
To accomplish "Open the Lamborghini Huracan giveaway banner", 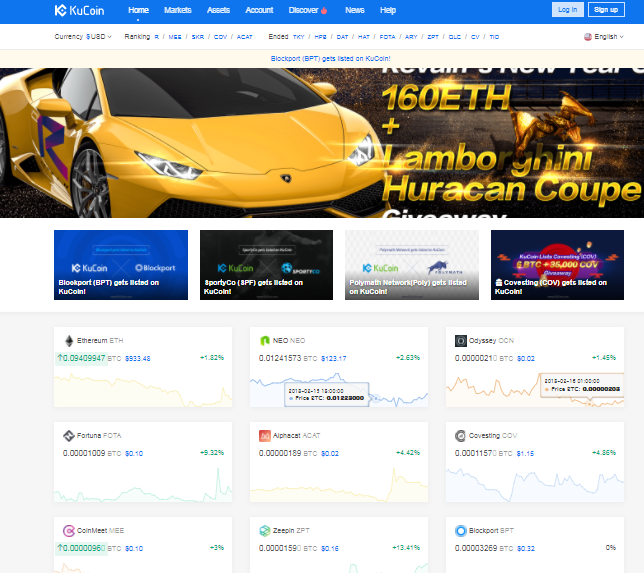I will 322,143.
